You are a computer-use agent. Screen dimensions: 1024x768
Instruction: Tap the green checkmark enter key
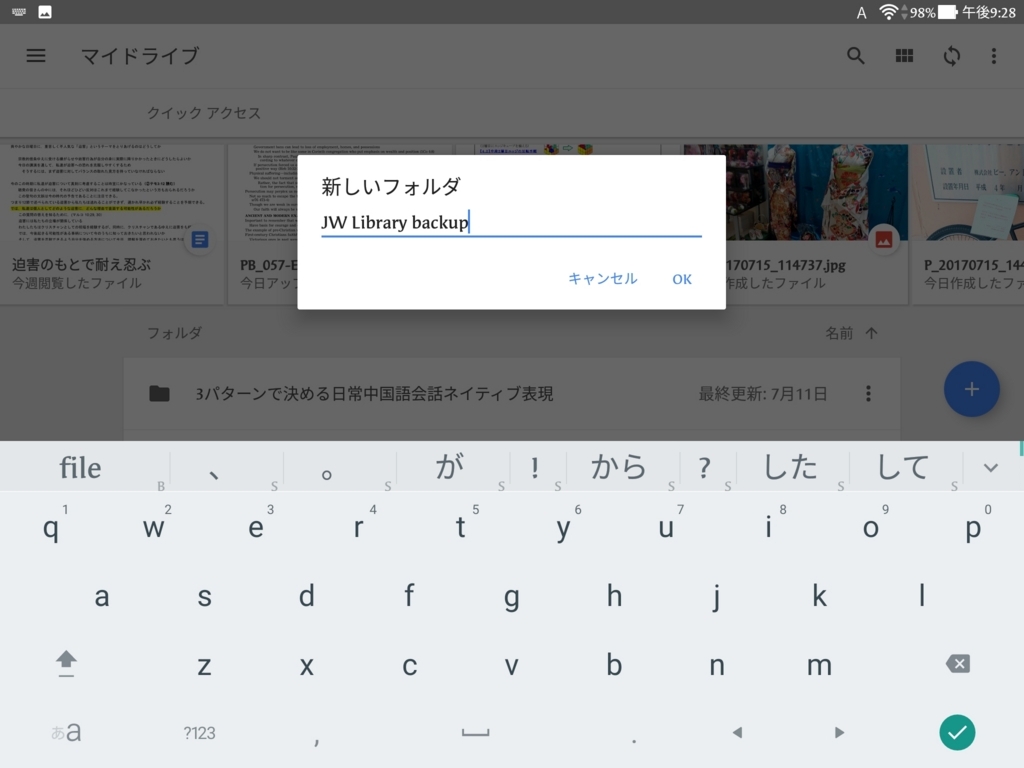coord(957,732)
